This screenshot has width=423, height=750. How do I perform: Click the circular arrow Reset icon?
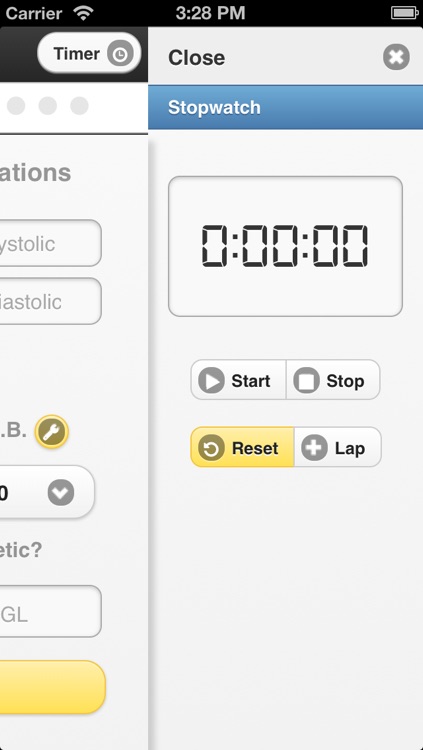pos(212,448)
